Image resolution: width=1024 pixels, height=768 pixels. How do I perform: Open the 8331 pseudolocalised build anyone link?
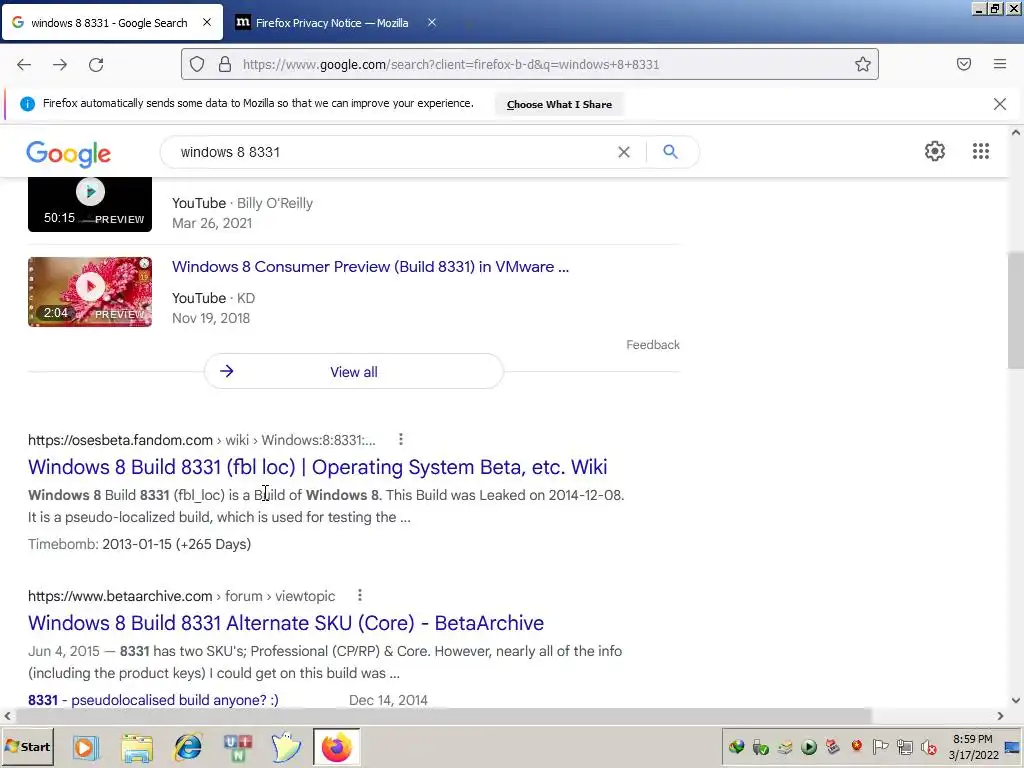[153, 700]
